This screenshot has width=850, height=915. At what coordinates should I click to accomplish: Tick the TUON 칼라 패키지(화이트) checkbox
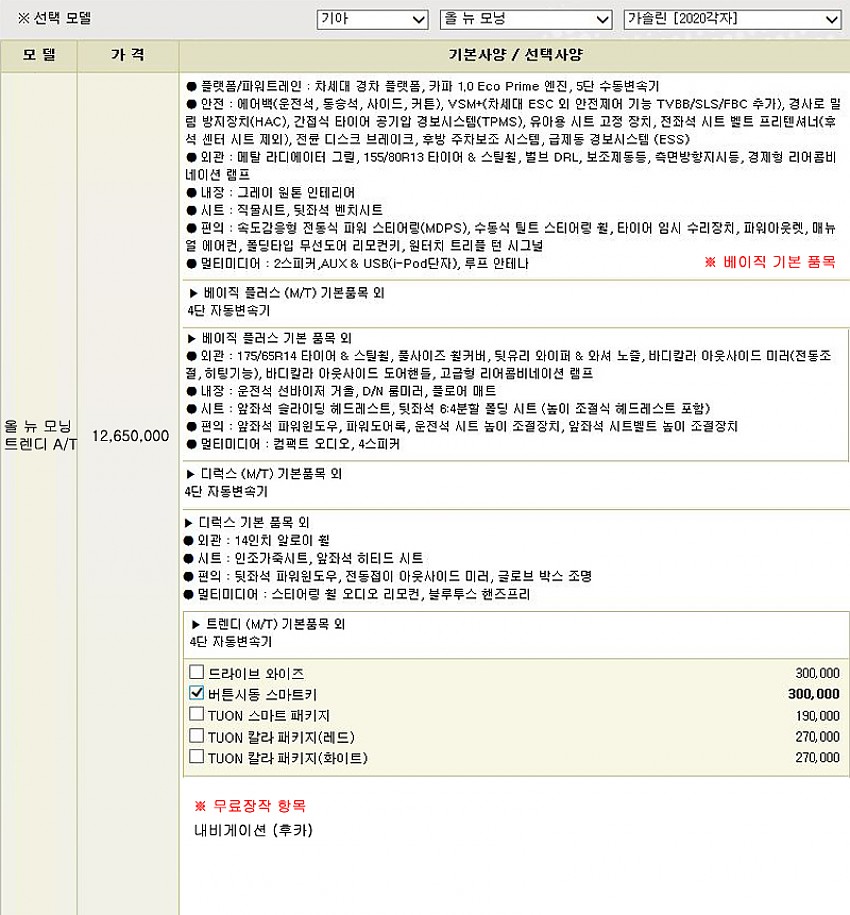click(196, 758)
